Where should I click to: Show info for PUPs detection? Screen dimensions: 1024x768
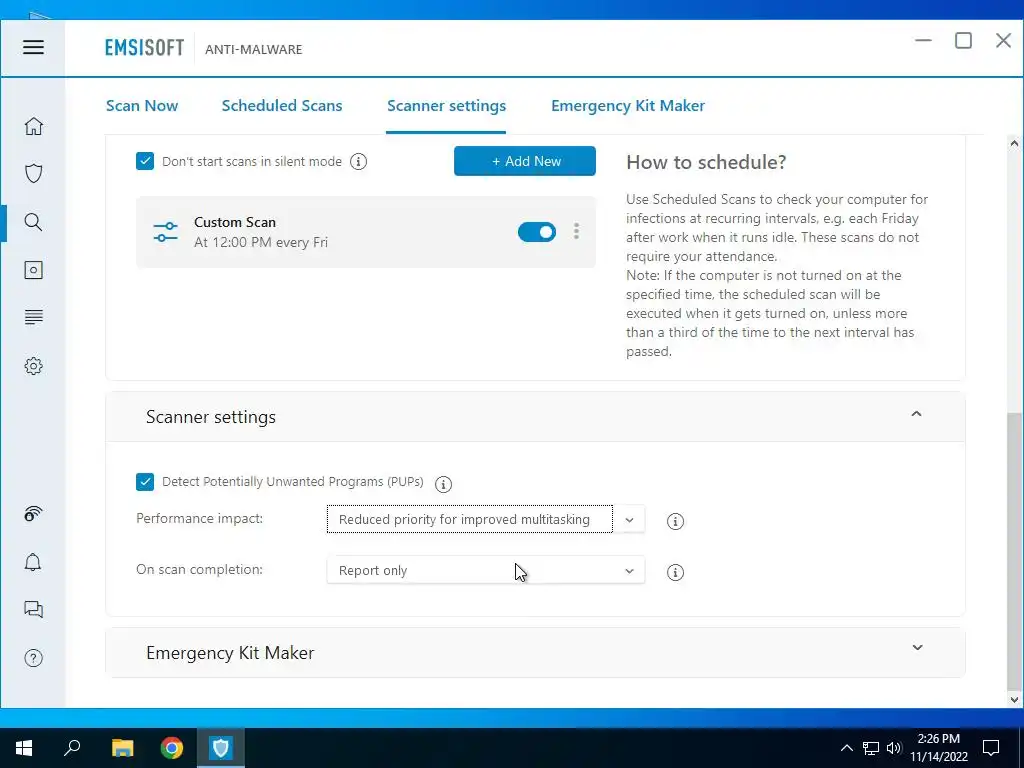[443, 484]
